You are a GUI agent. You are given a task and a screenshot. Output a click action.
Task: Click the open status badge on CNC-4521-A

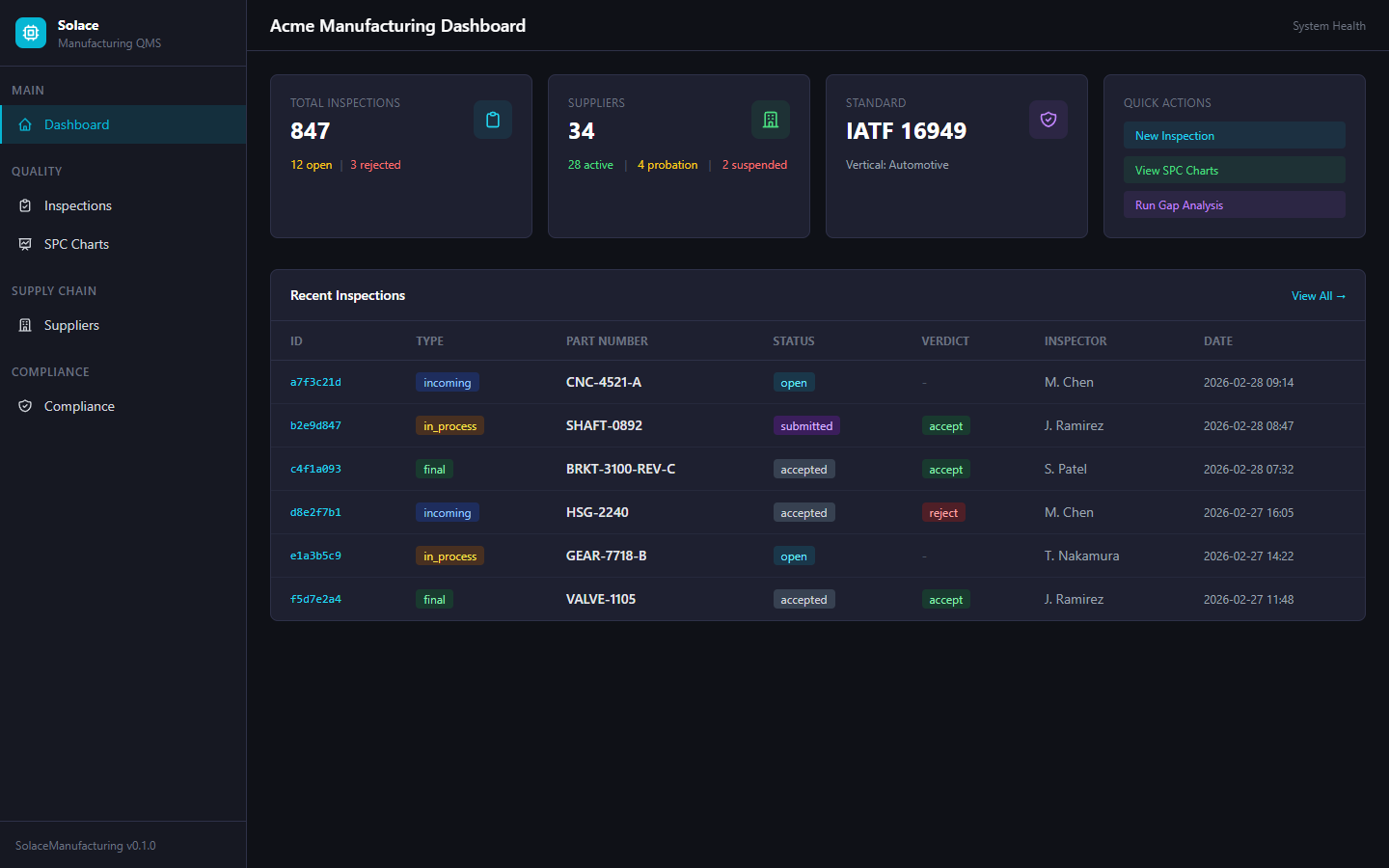793,382
